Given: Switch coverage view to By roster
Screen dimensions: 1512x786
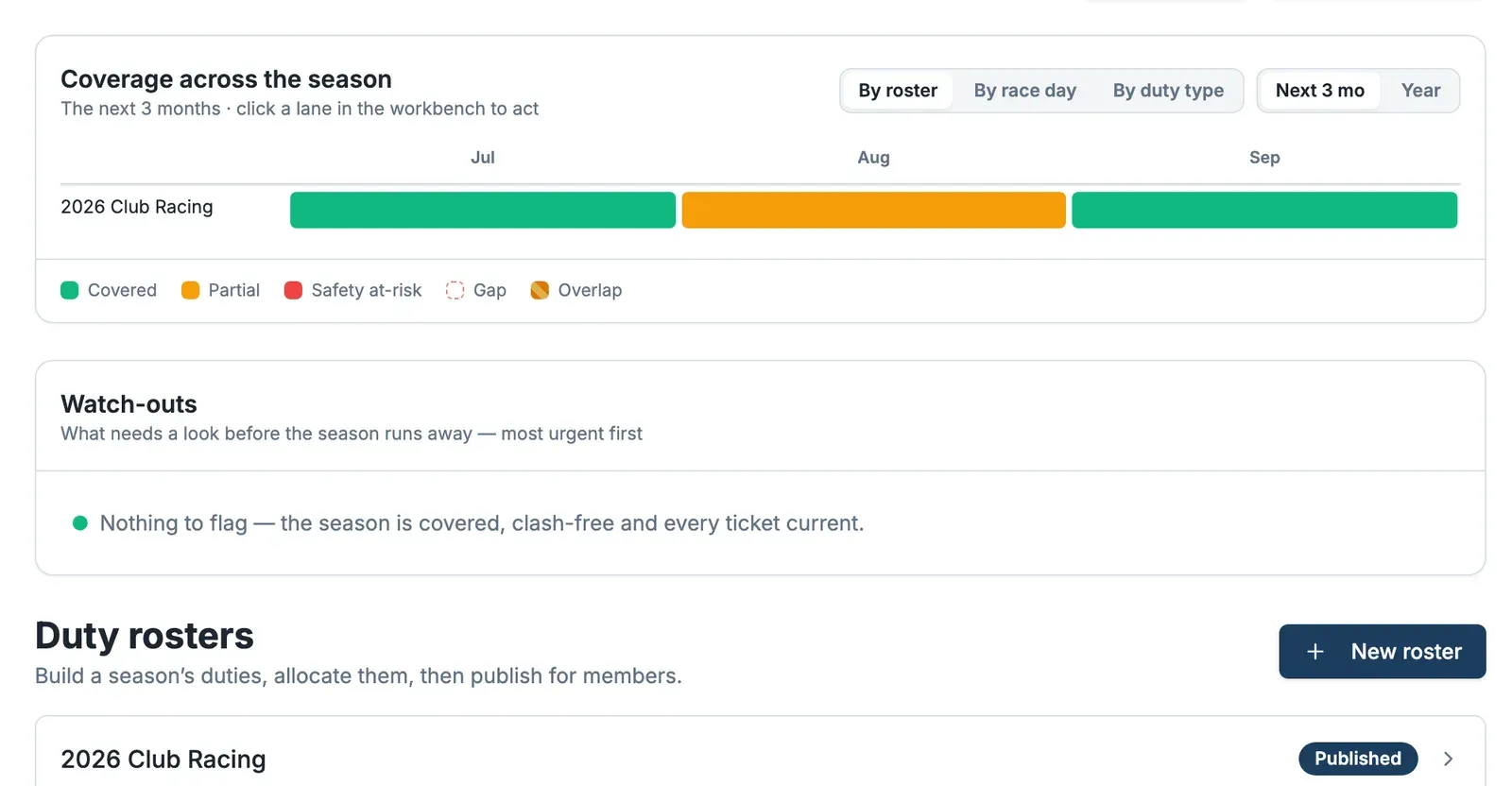Looking at the screenshot, I should (898, 91).
